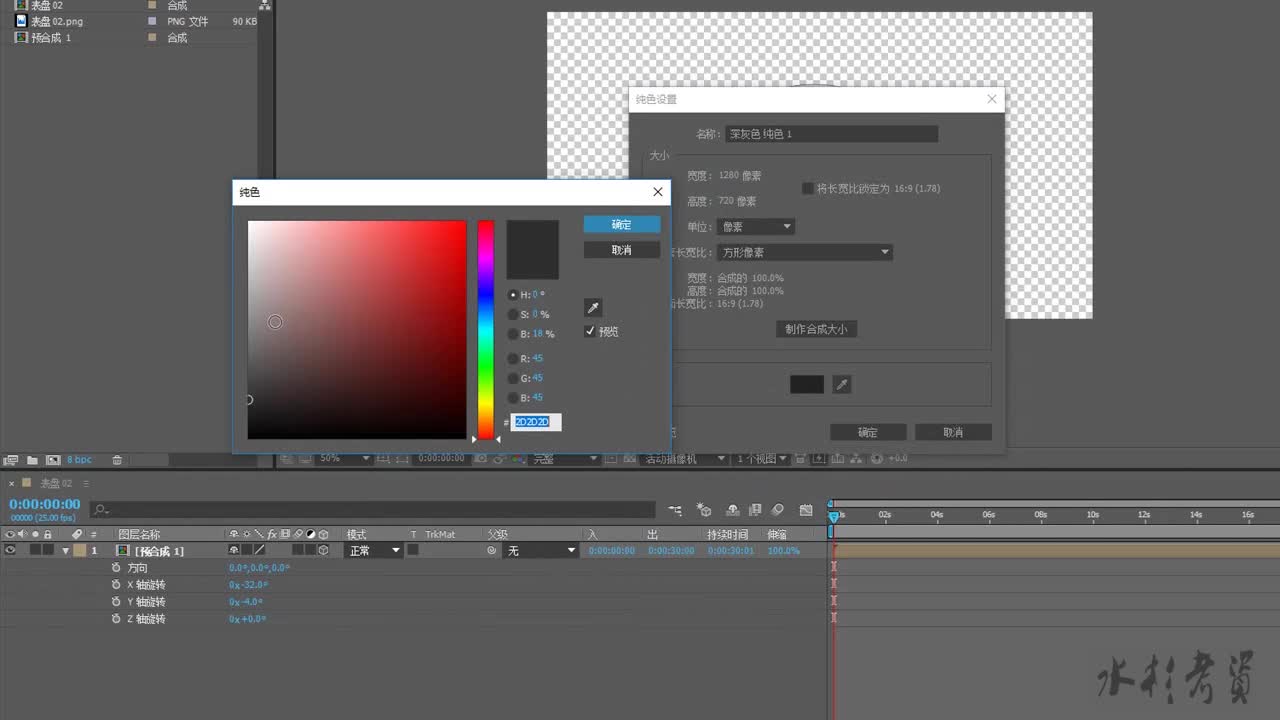Select 预合成 1 in project panel

50,37
